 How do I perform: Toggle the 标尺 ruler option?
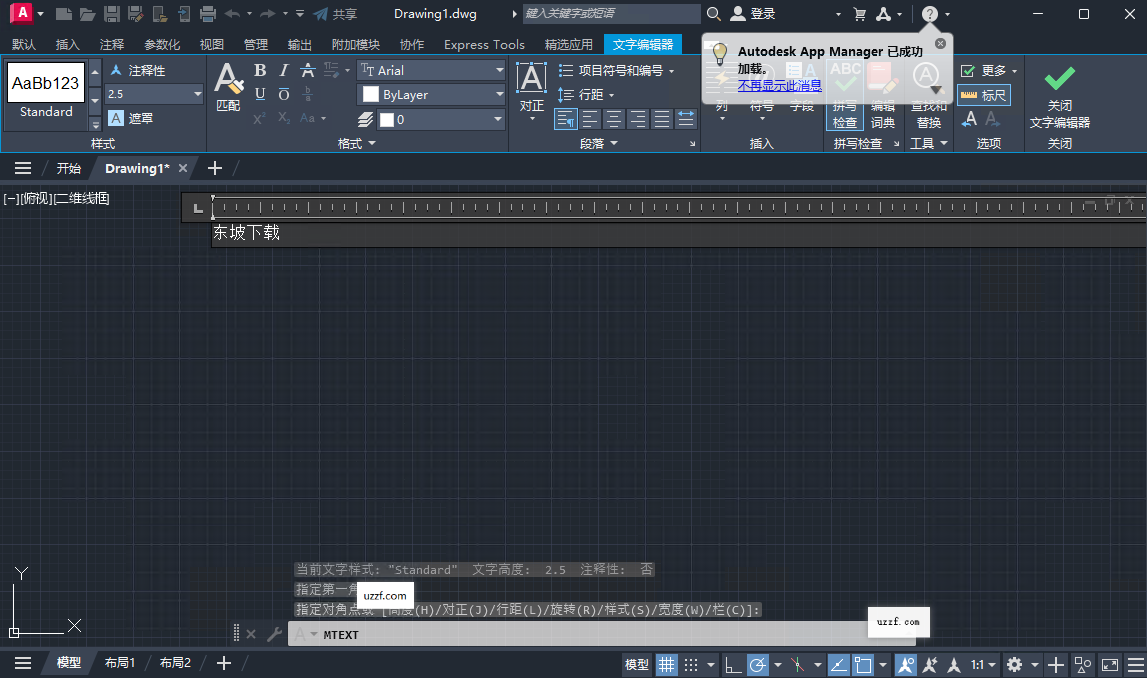[983, 95]
